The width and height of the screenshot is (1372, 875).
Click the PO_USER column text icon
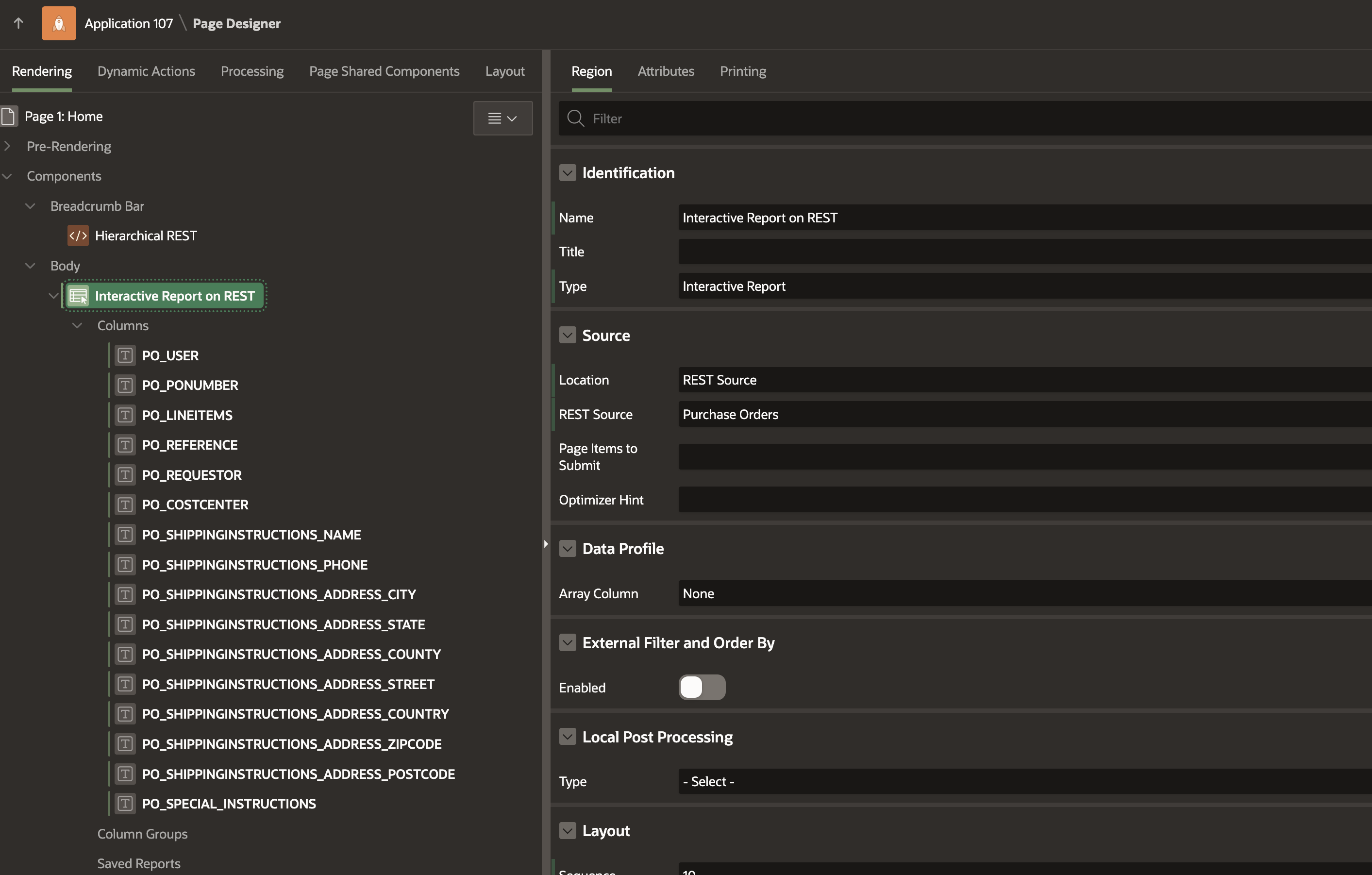pyautogui.click(x=125, y=356)
